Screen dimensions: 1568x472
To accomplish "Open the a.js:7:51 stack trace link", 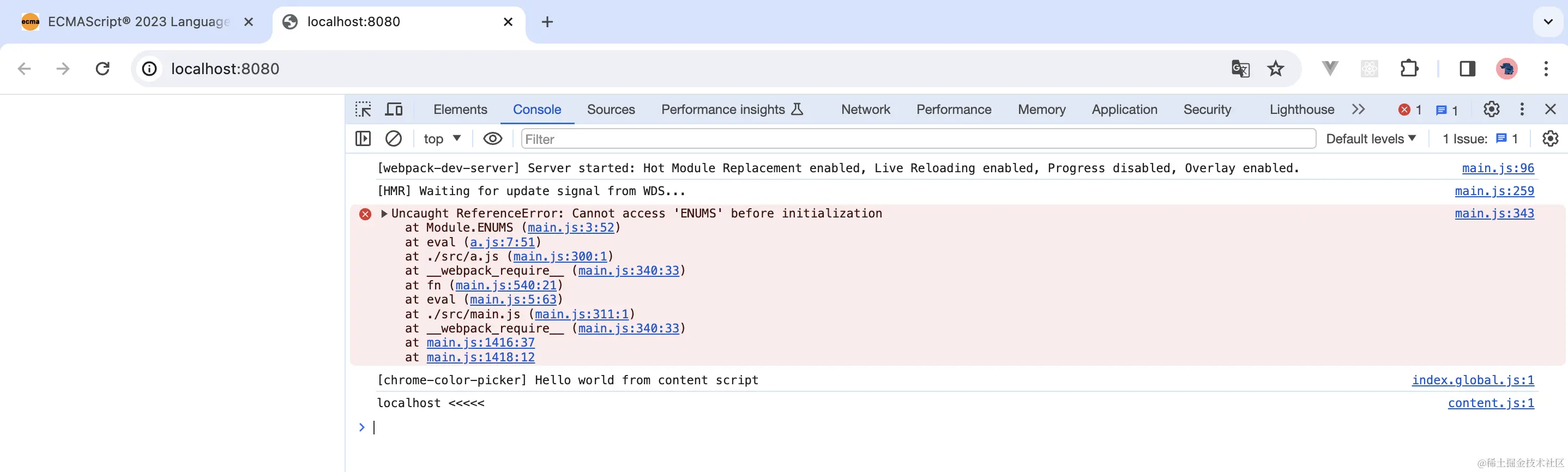I will 502,242.
